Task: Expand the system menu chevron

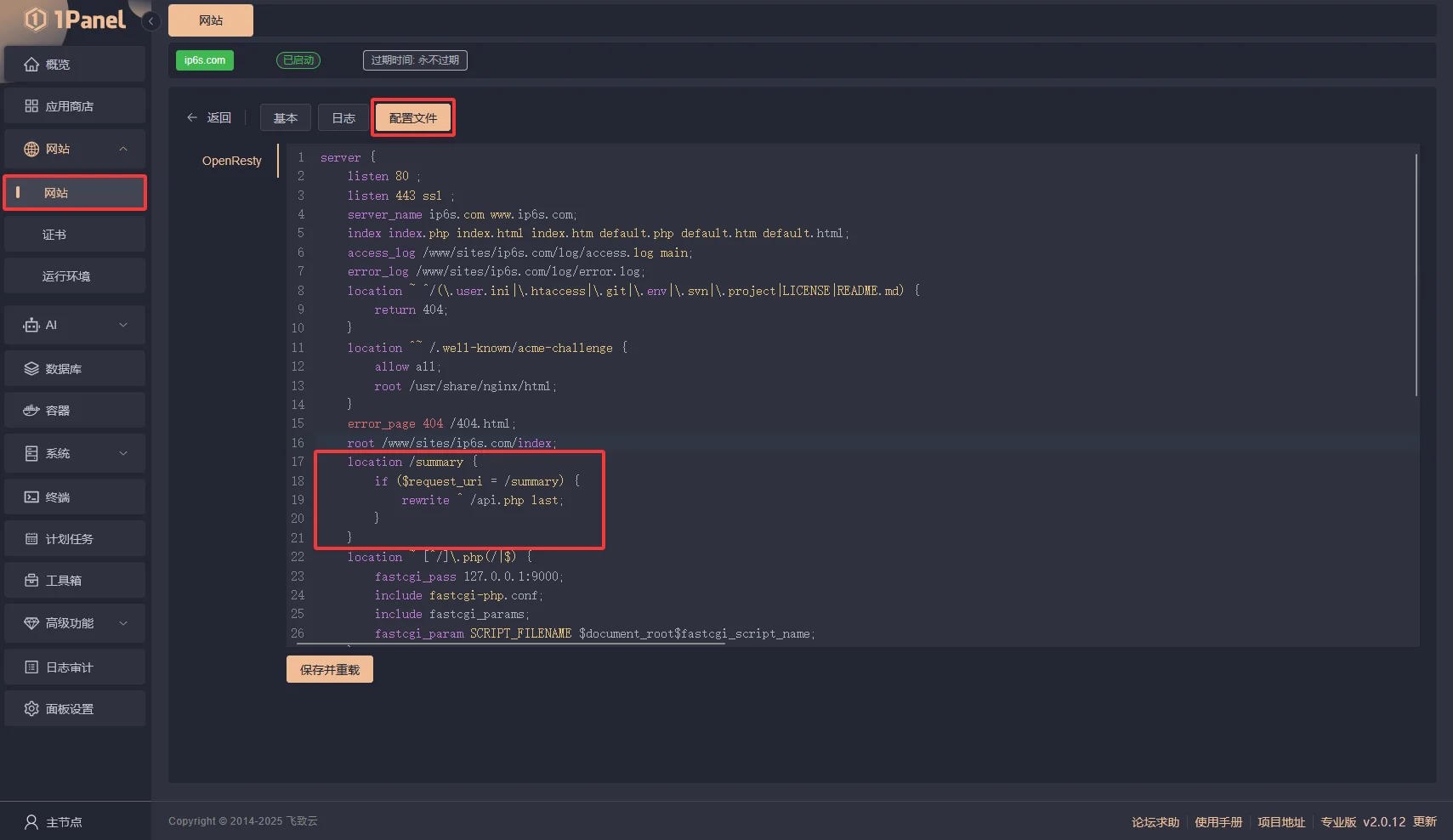Action: (x=123, y=453)
